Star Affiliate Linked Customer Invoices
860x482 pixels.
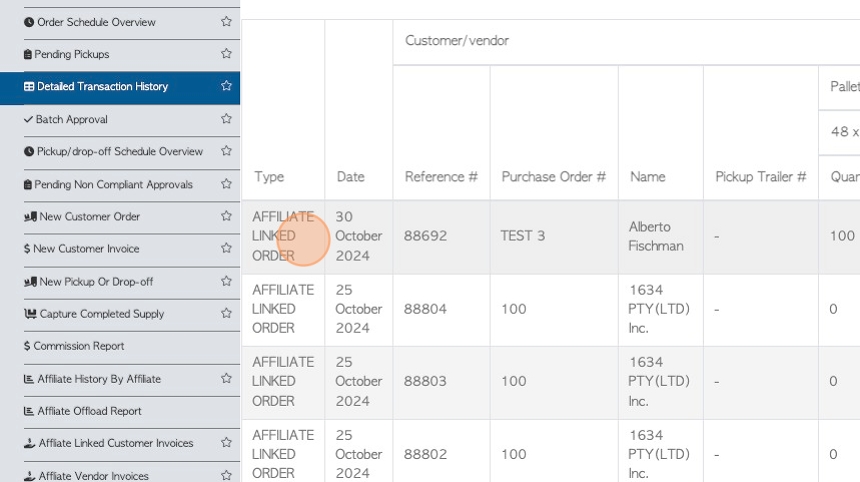tap(226, 443)
